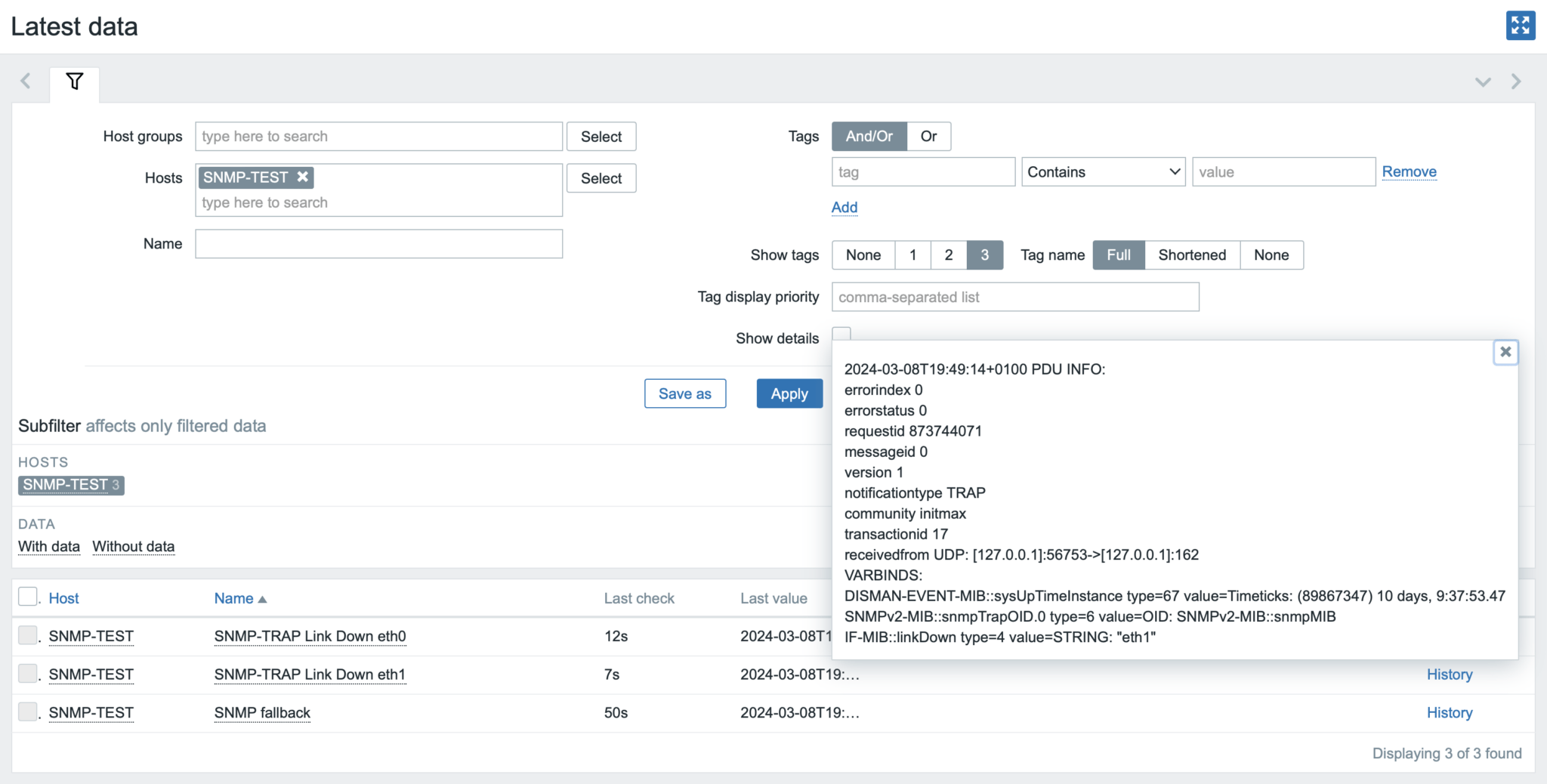Close the PDU INFO popup with X icon
This screenshot has height=784, width=1547.
pyautogui.click(x=1505, y=351)
